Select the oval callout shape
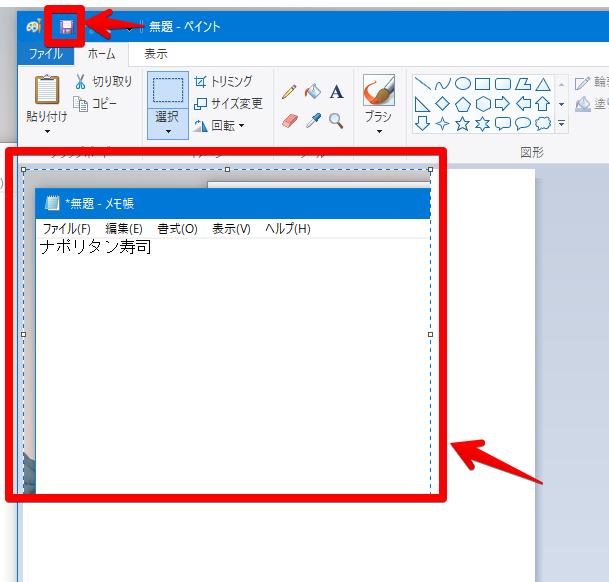609x582 pixels. tap(523, 124)
